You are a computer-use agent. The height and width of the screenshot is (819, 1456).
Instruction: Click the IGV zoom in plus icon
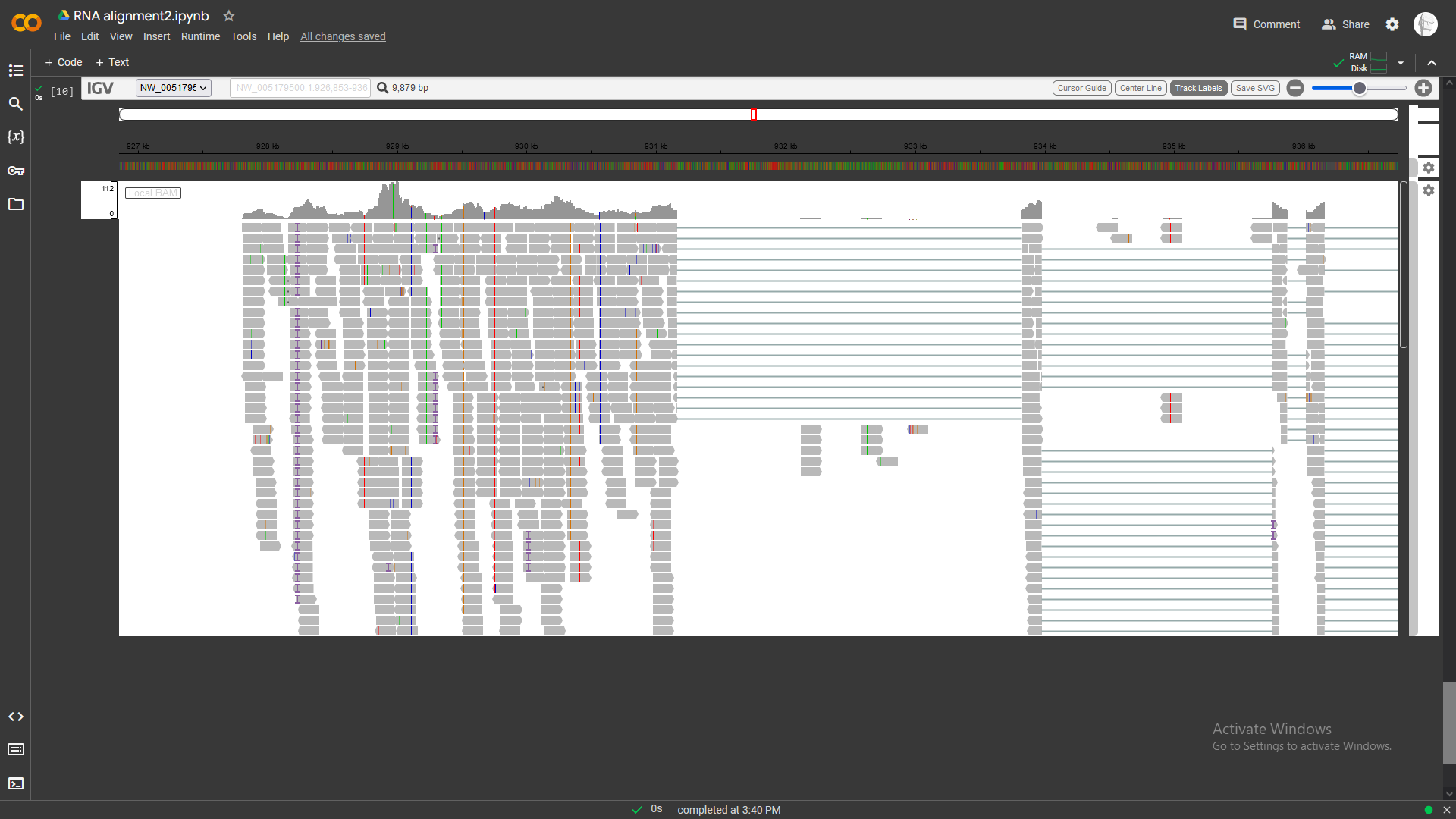1423,88
